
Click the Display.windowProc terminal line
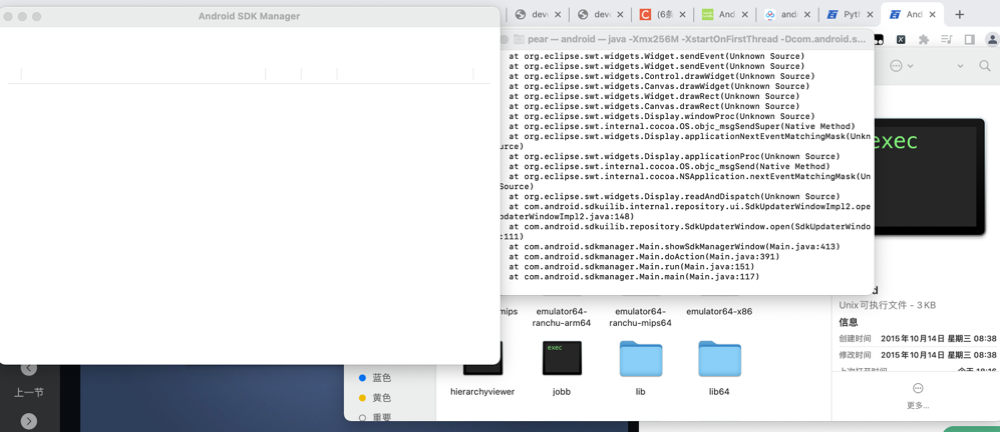pos(661,116)
